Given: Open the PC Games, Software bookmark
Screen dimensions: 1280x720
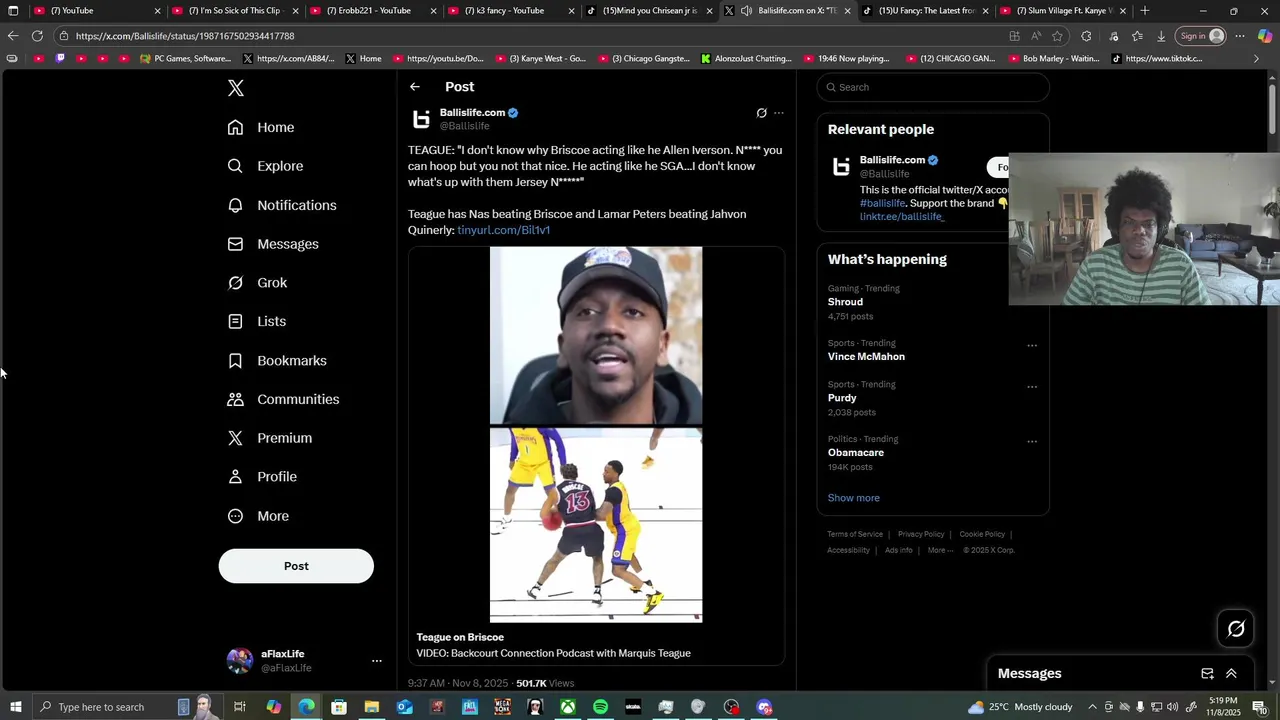Looking at the screenshot, I should click(186, 59).
